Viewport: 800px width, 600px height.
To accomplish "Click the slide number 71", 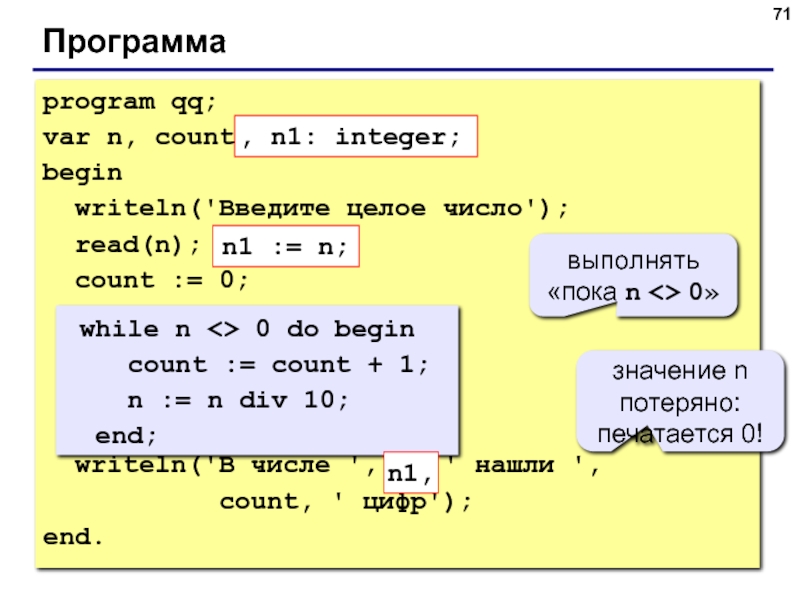I will click(782, 14).
